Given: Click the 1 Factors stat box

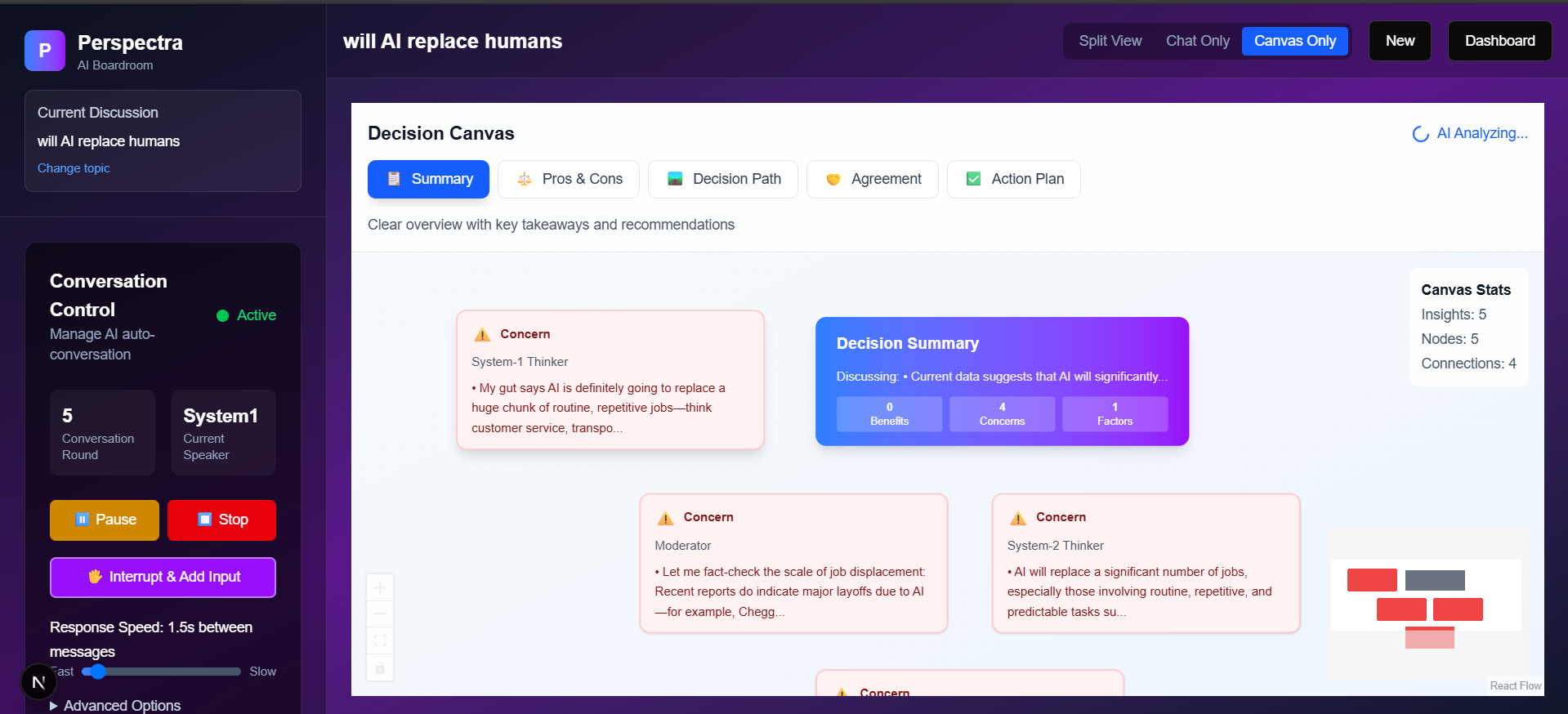Looking at the screenshot, I should pyautogui.click(x=1115, y=414).
